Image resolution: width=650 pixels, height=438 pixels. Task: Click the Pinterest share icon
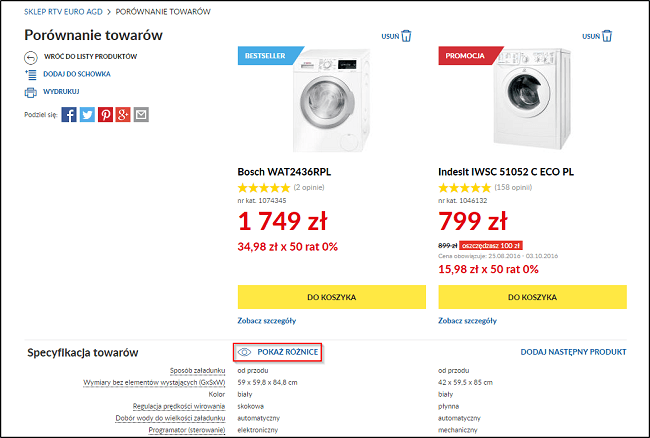coord(105,115)
